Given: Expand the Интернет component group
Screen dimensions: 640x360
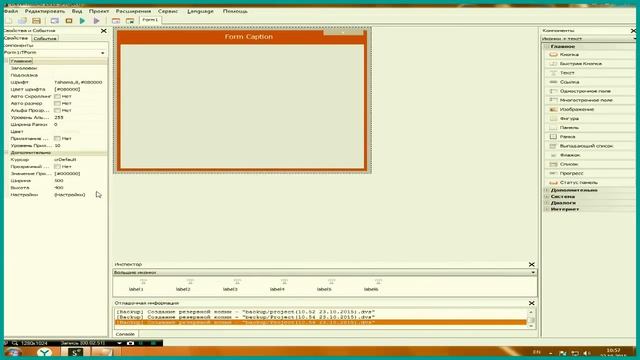Looking at the screenshot, I should [x=547, y=209].
